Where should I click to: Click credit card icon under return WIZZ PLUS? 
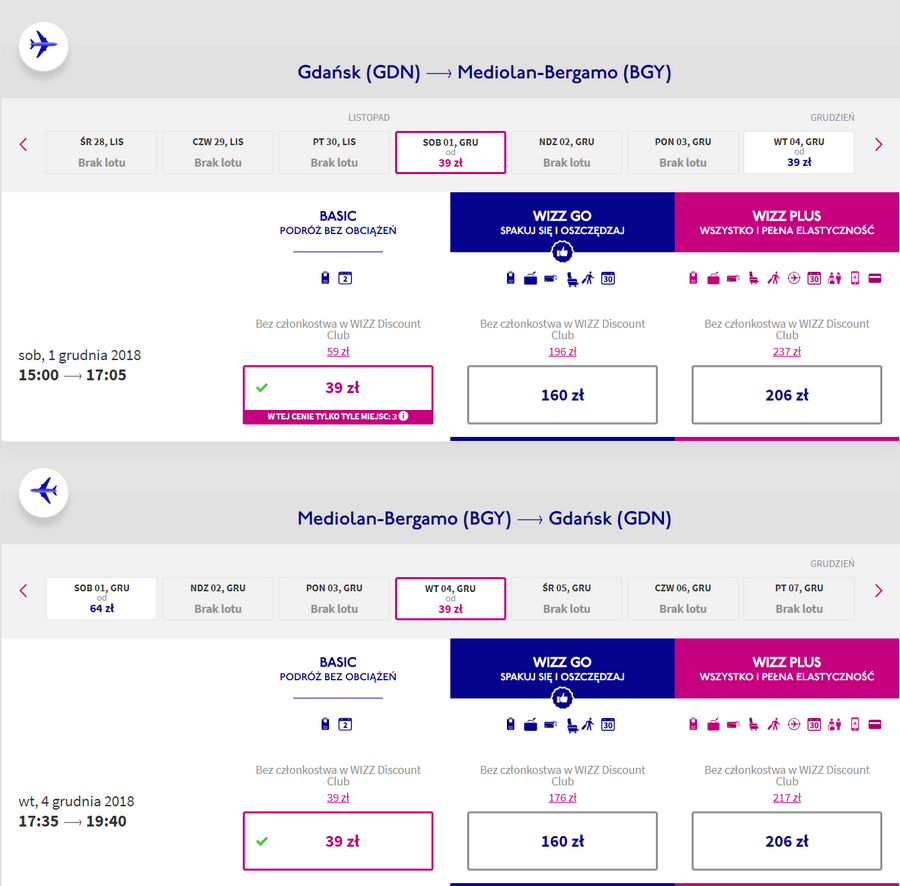point(875,725)
